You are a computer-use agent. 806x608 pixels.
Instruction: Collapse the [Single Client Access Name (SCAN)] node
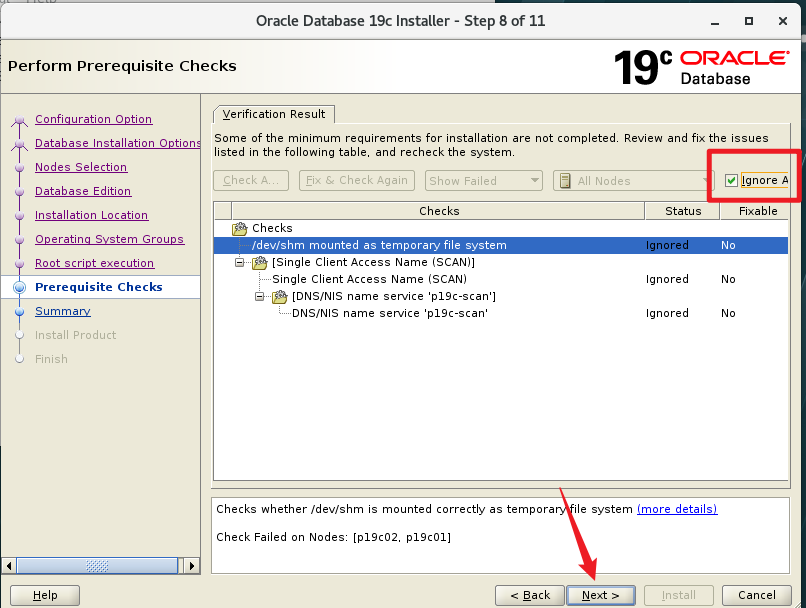[240, 263]
